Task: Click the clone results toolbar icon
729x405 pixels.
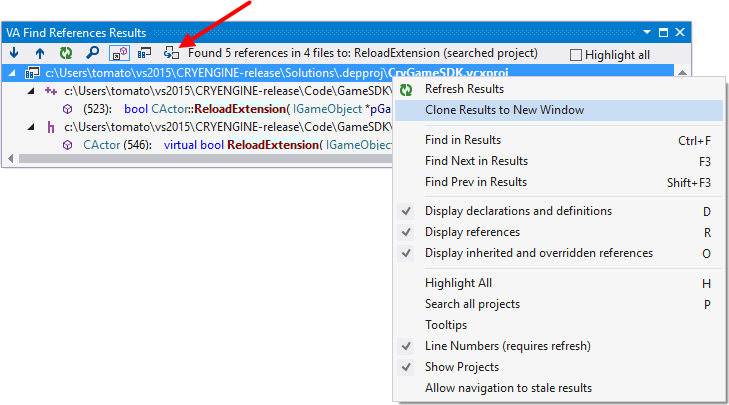Action: point(172,53)
